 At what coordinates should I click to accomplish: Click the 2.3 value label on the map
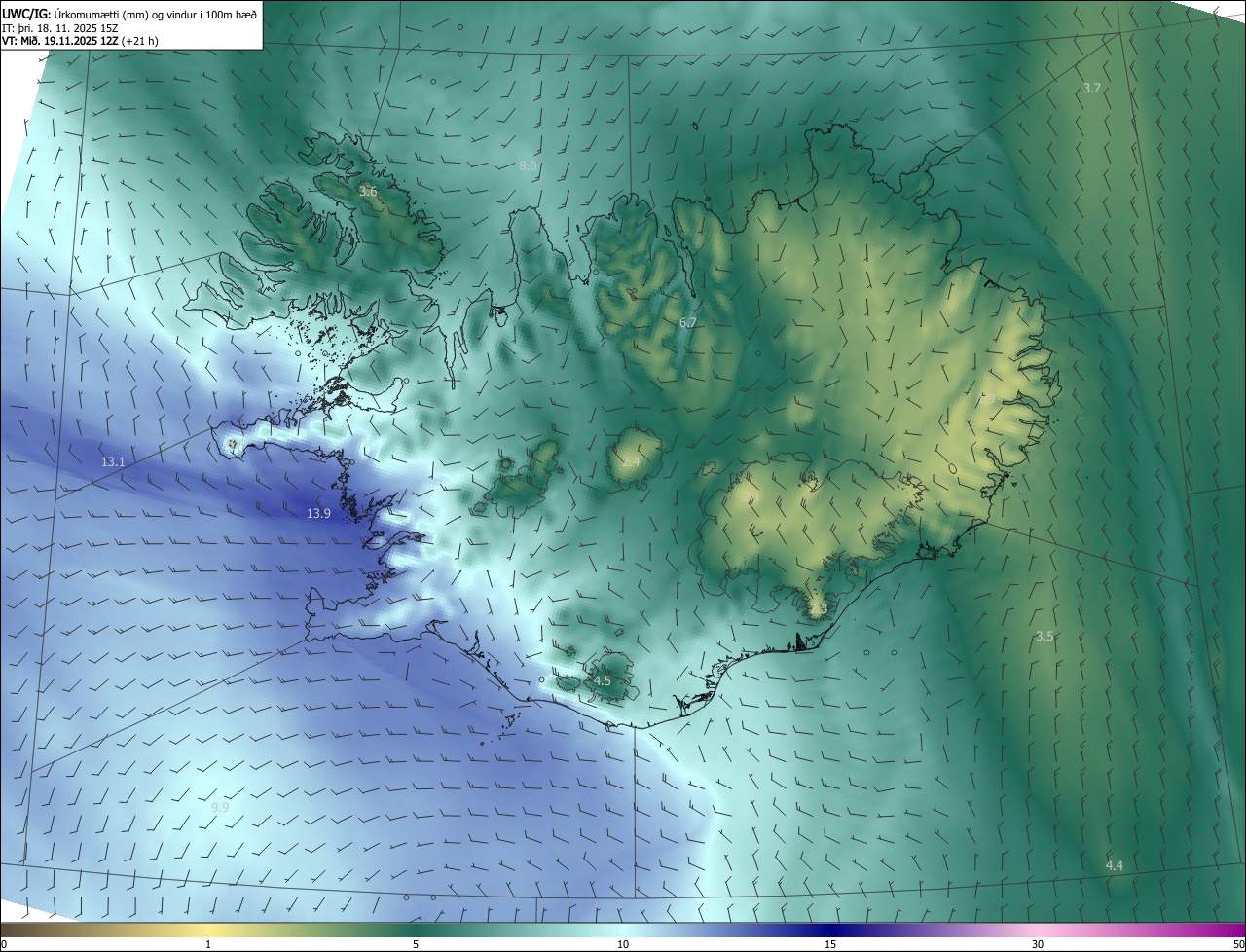(818, 609)
